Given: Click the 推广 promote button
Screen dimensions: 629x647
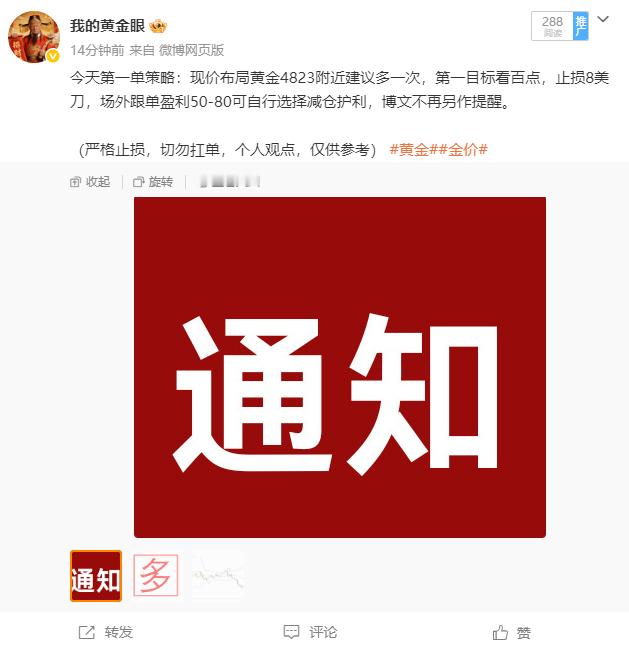Looking at the screenshot, I should 580,26.
